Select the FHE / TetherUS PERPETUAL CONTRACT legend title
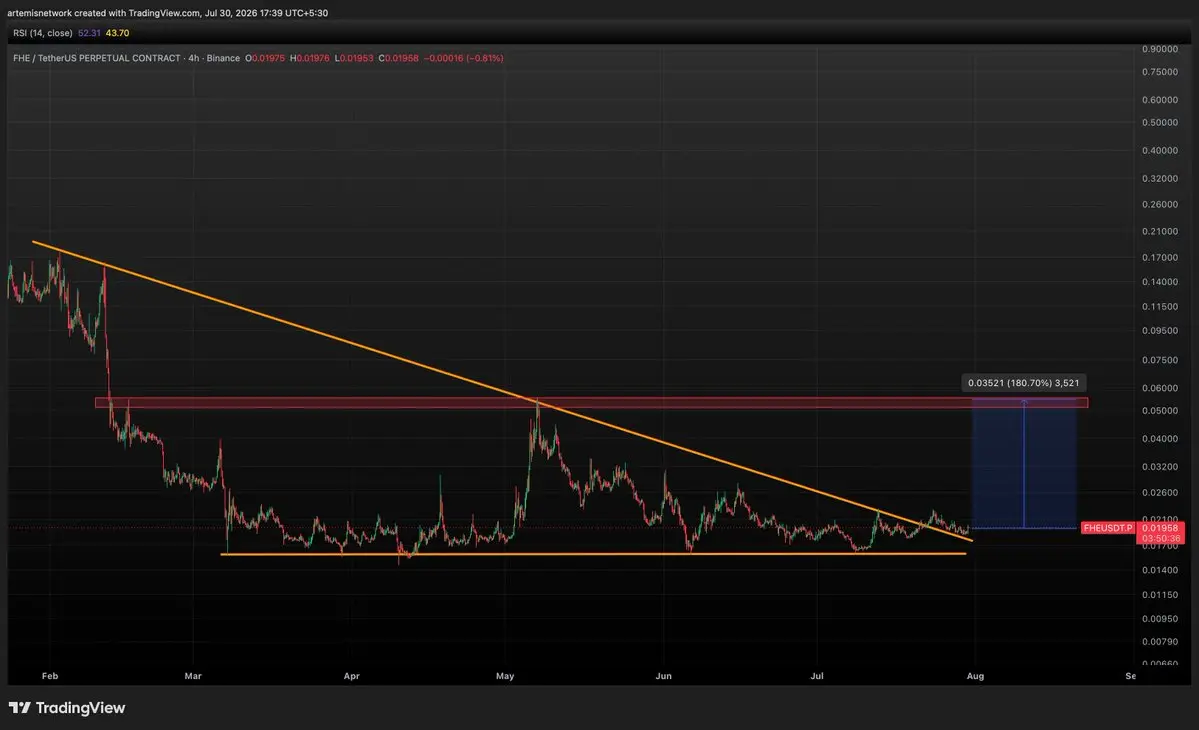1199x730 pixels. pyautogui.click(x=126, y=58)
